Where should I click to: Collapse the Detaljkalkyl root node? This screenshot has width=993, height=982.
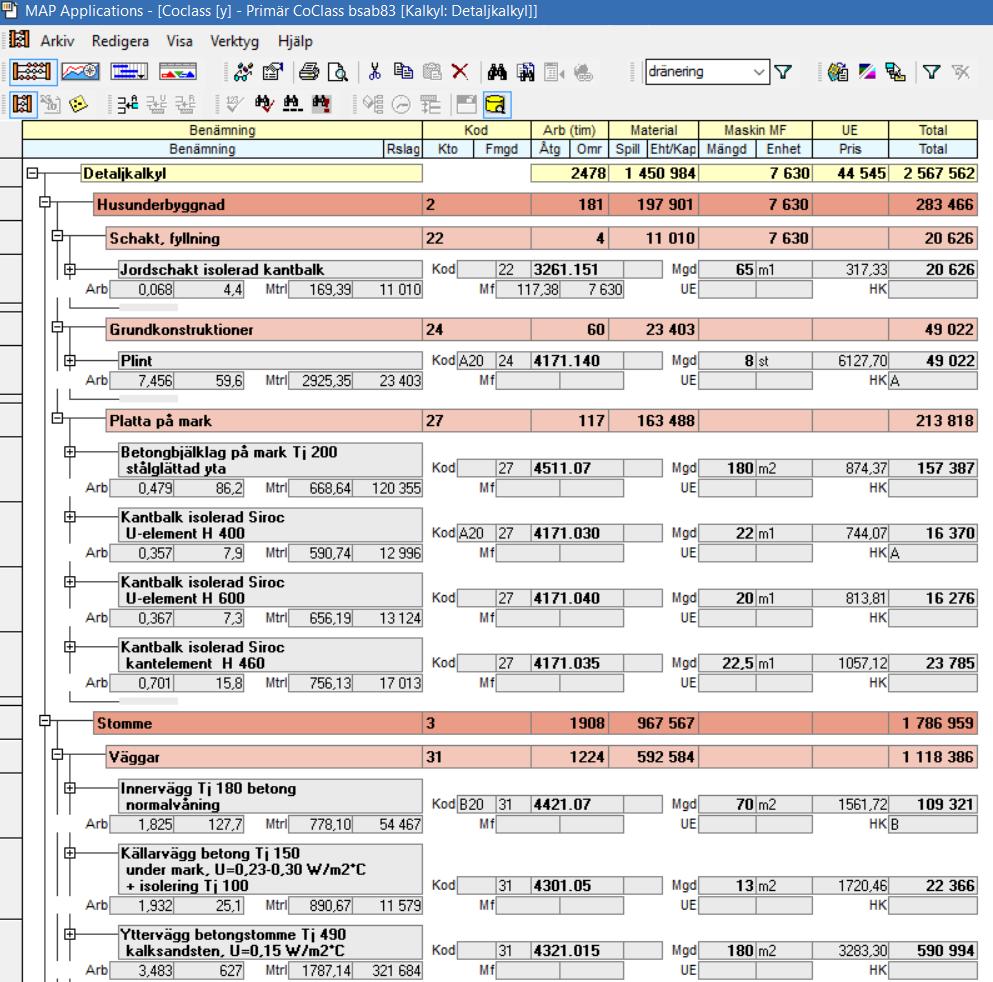(x=32, y=173)
